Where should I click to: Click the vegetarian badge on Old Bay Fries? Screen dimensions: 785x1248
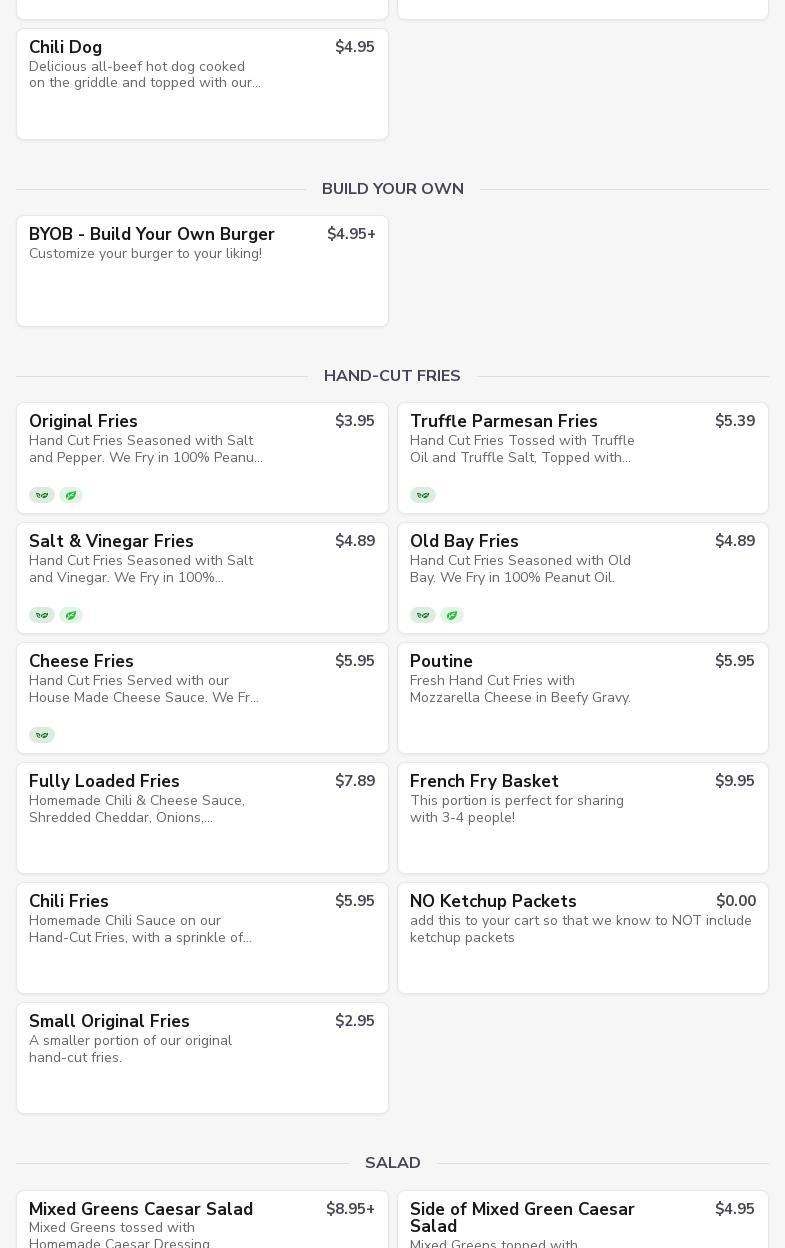click(x=423, y=615)
